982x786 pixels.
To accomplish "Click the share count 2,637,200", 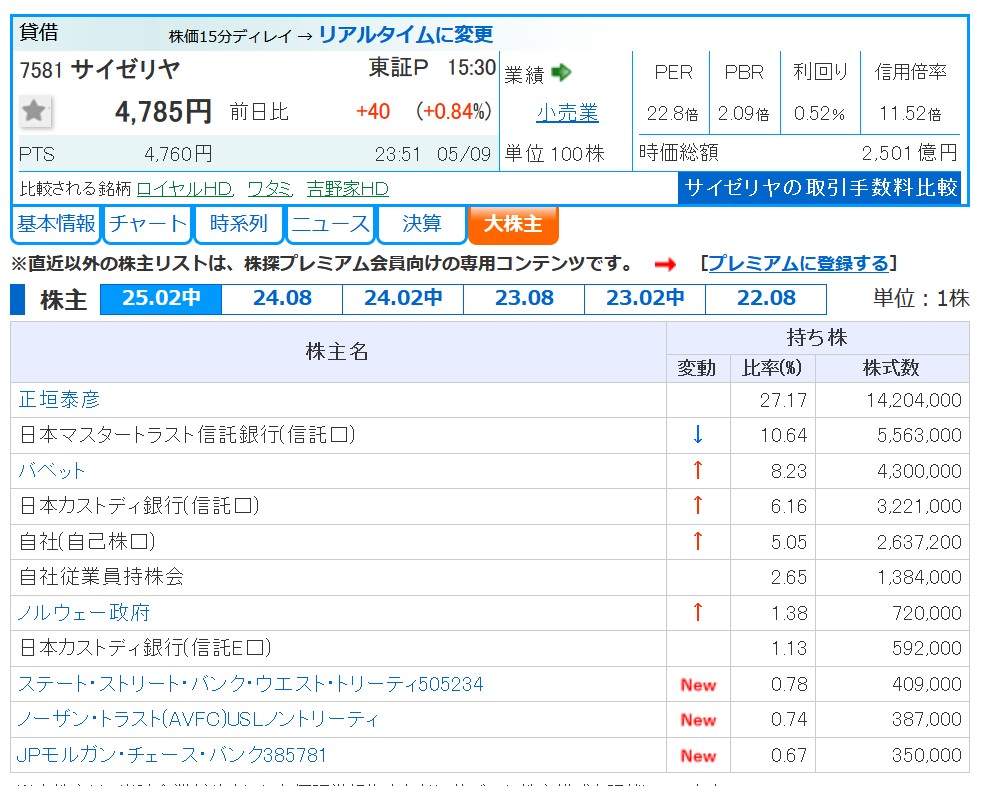I will (919, 542).
